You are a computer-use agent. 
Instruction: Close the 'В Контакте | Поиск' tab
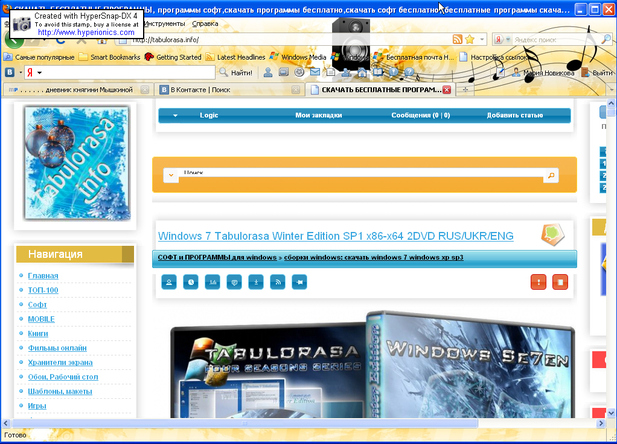296,90
